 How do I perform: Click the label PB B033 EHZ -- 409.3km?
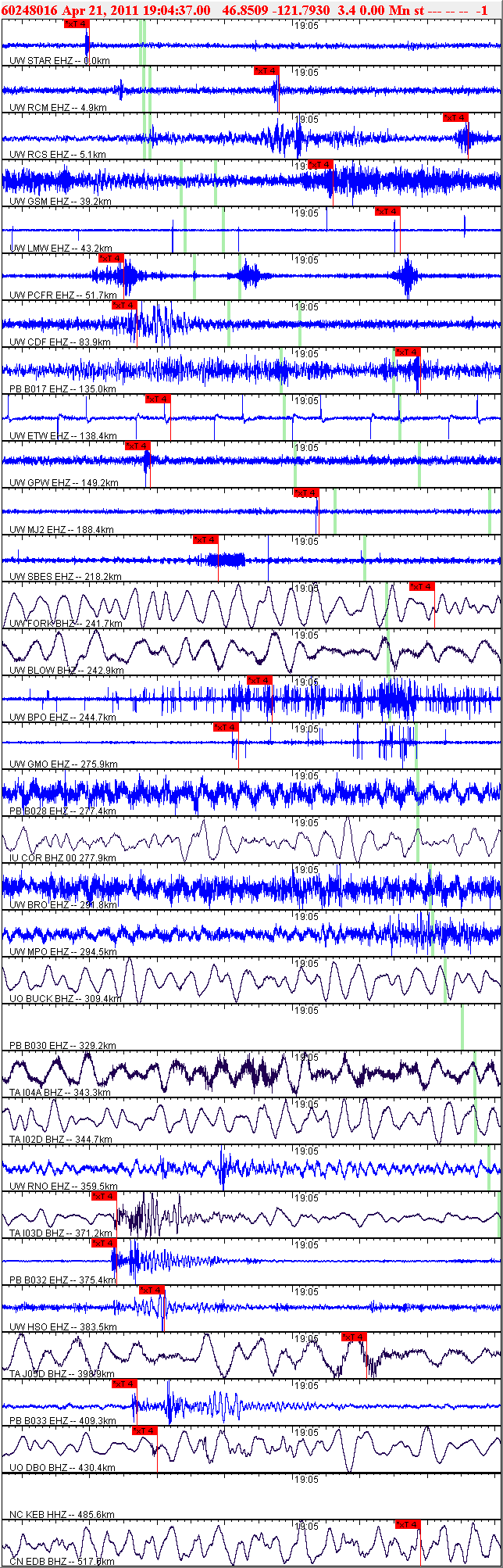pos(62,1421)
